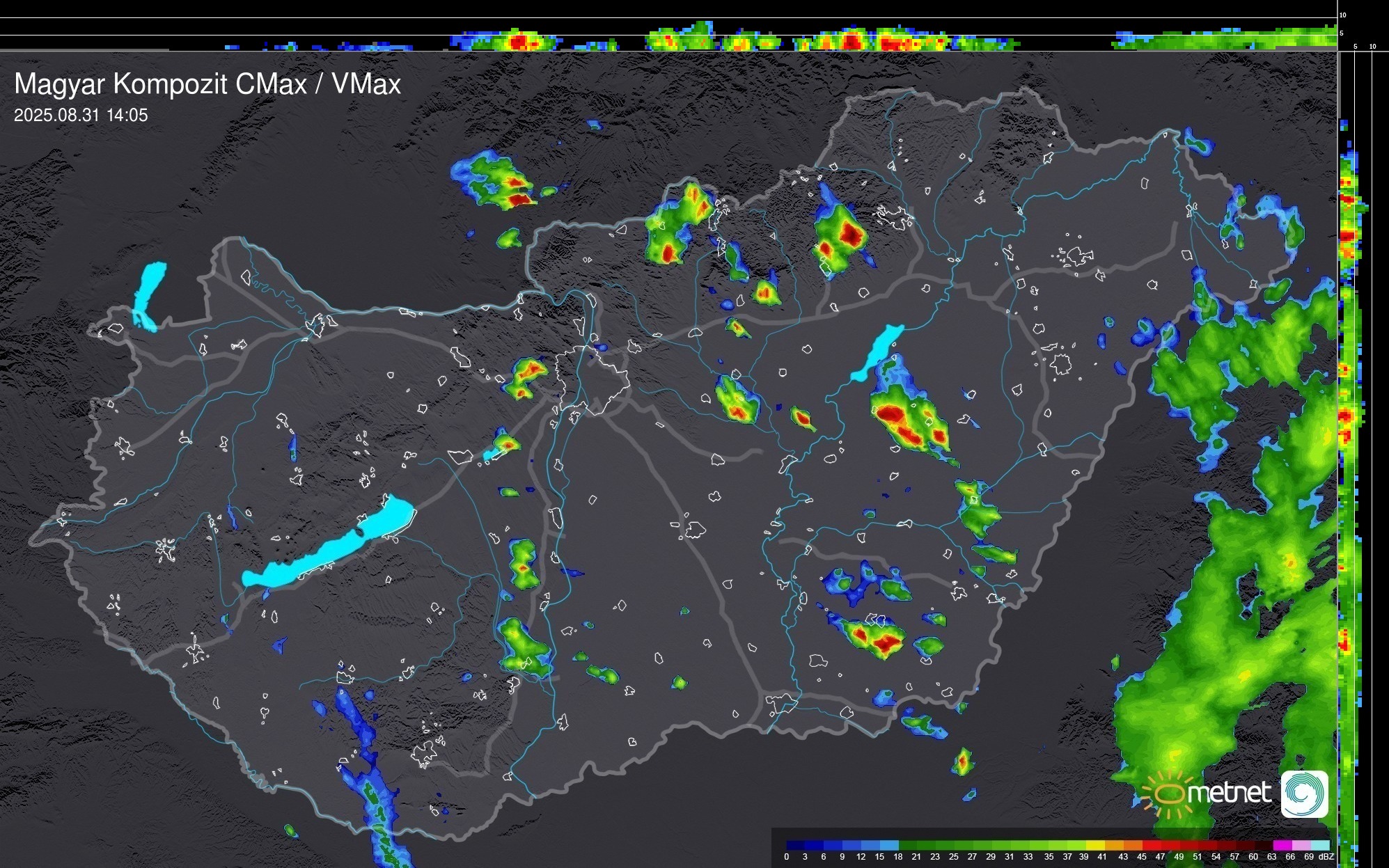Viewport: 1389px width, 868px height.
Task: Click the dBZ unit label
Action: 1326,857
